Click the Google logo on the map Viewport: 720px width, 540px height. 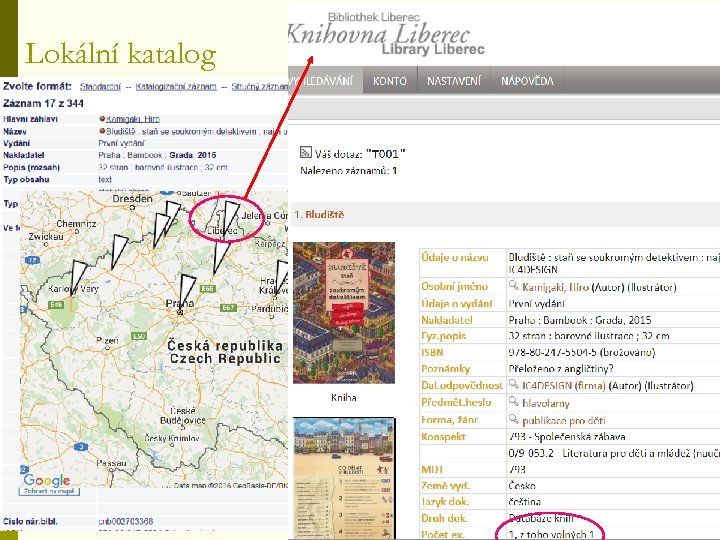[47, 480]
